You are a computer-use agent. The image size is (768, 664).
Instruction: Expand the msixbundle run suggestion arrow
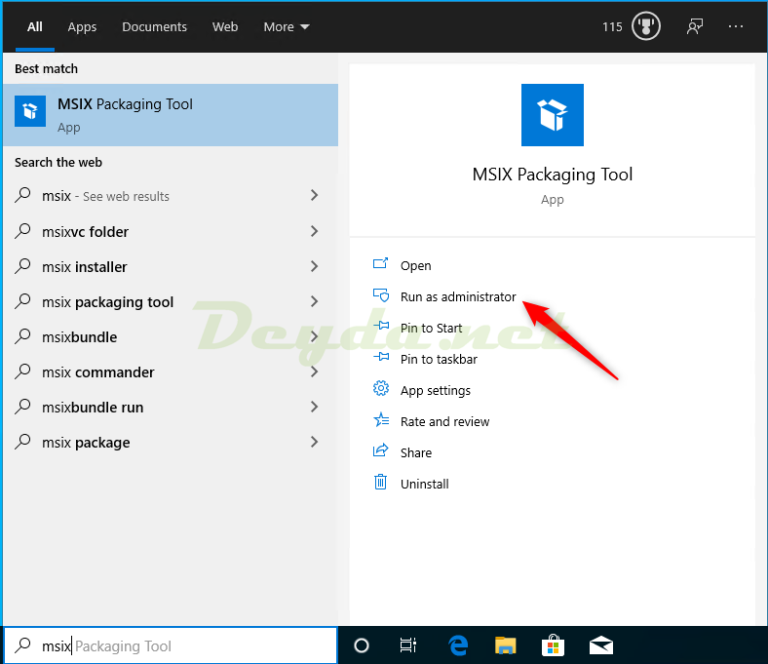pos(314,407)
